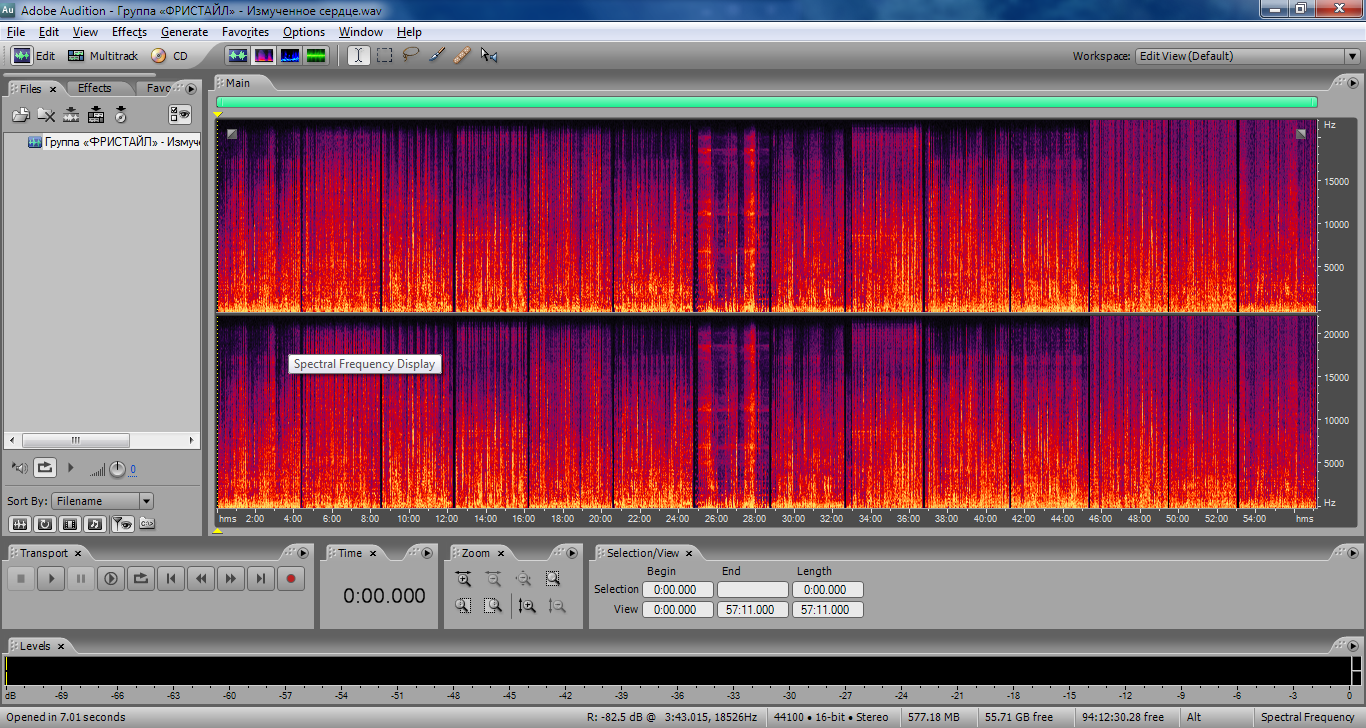The image size is (1366, 728).
Task: Open the Workspace dropdown
Action: point(1248,56)
